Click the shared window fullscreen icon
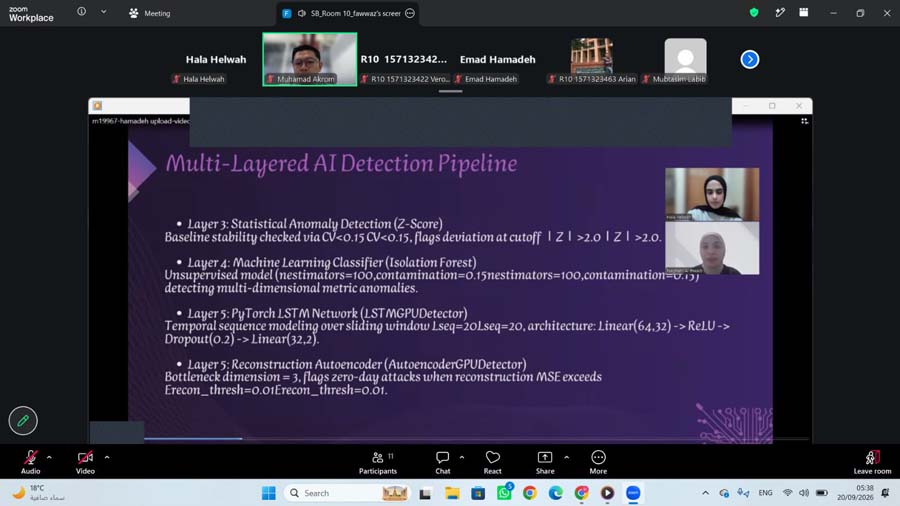900x506 pixels. click(x=805, y=121)
